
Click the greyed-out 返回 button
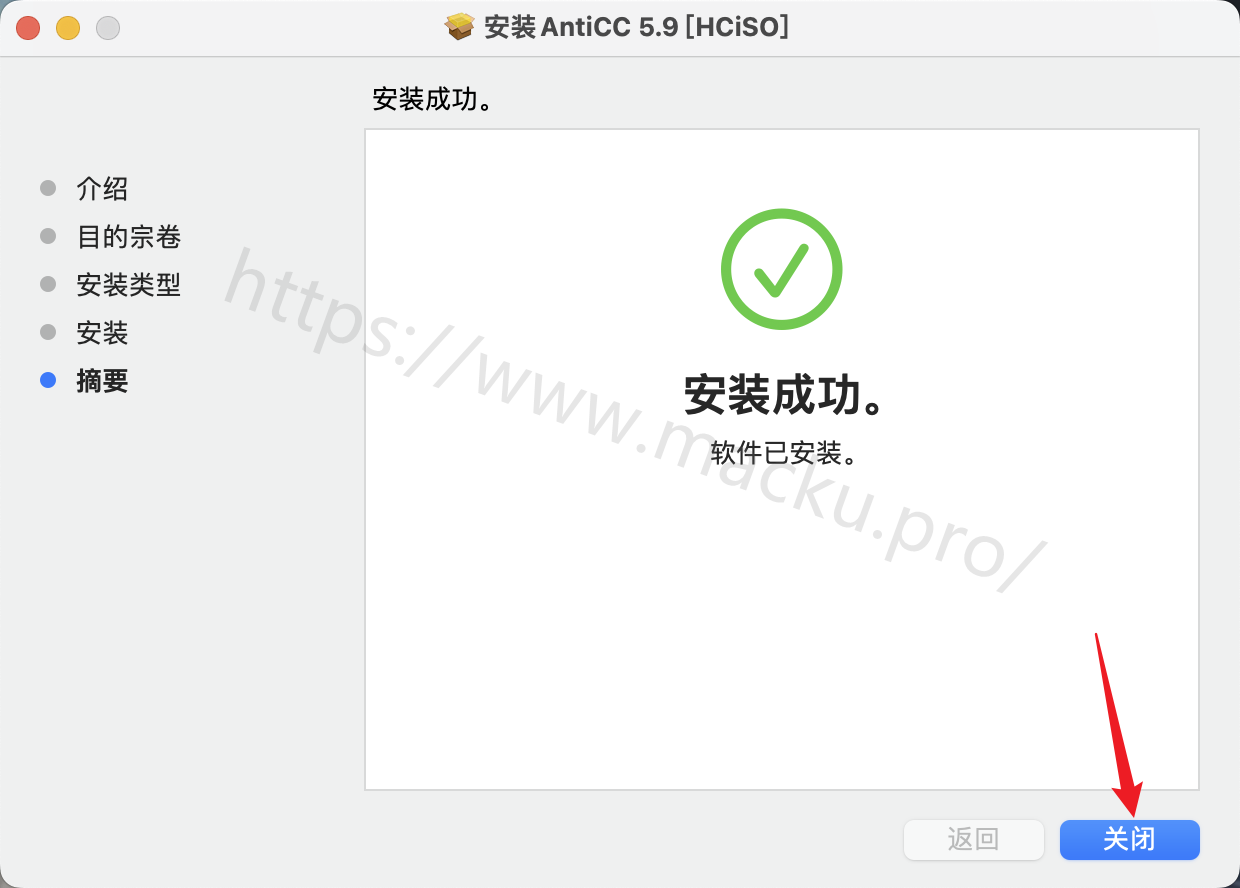point(973,839)
